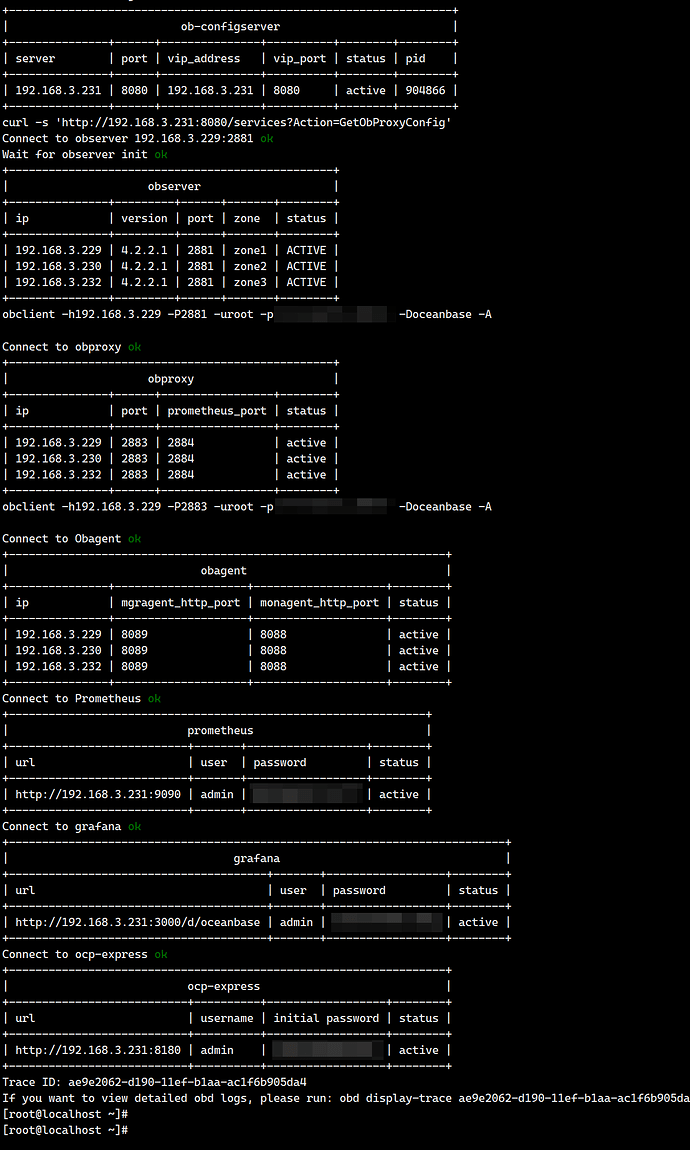Click 'admin' user in the prometheus row
This screenshot has height=1150, width=690.
tap(217, 794)
